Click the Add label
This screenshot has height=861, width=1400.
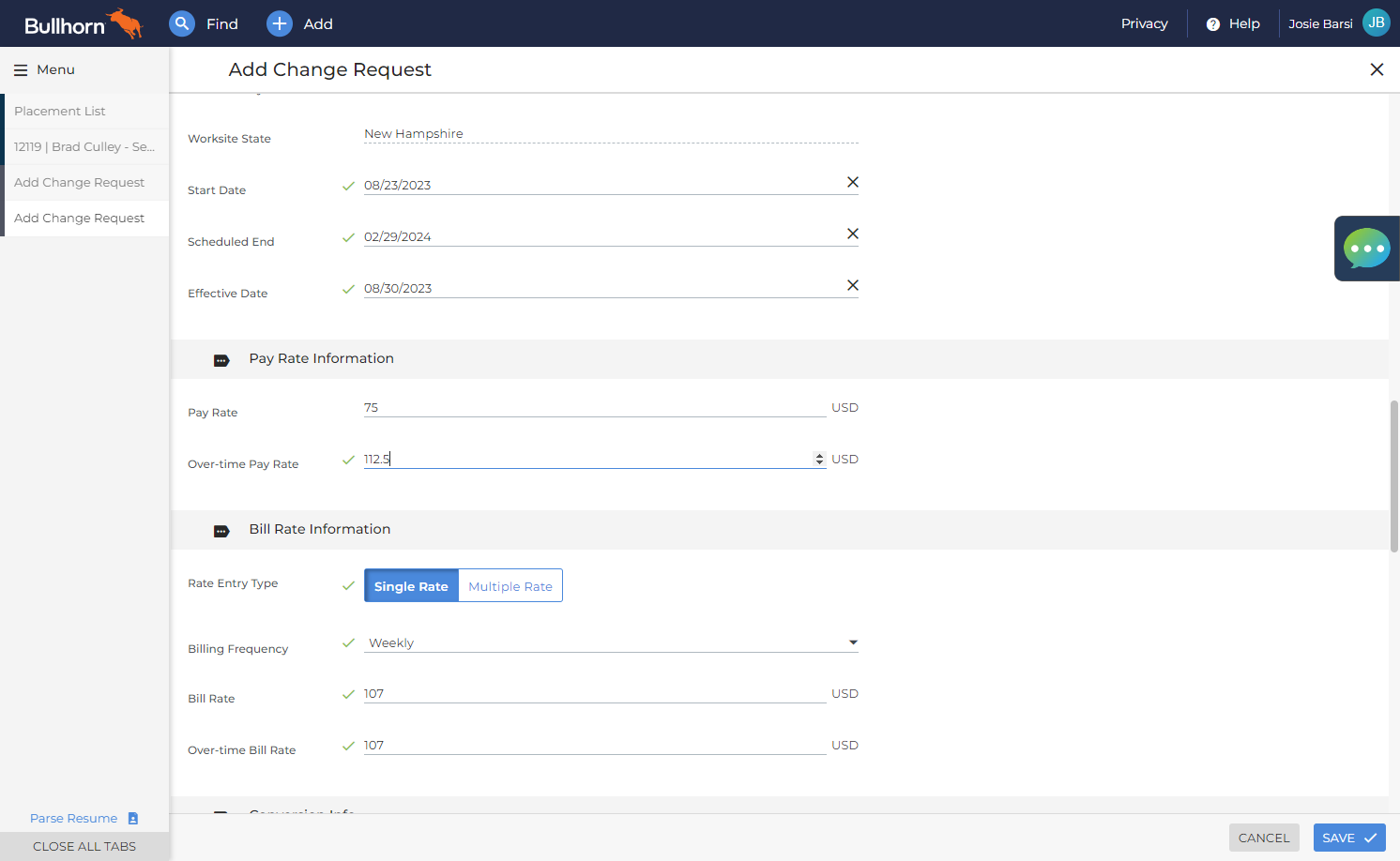(x=318, y=24)
